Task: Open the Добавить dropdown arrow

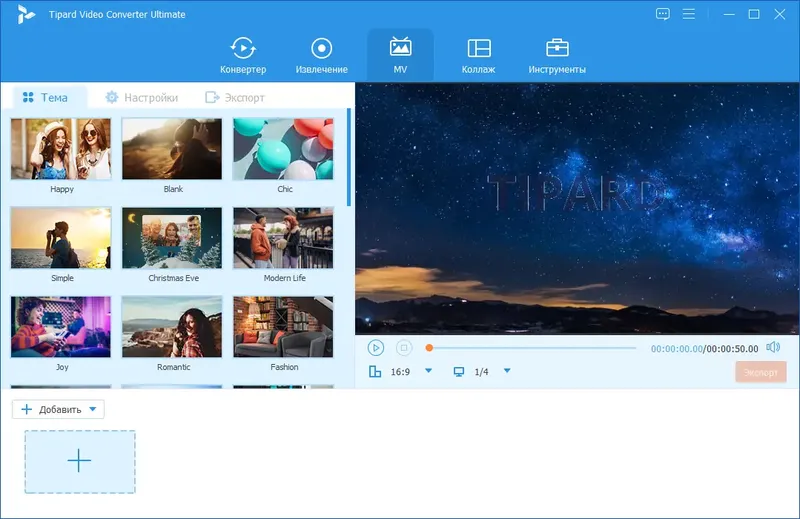Action: pos(93,409)
